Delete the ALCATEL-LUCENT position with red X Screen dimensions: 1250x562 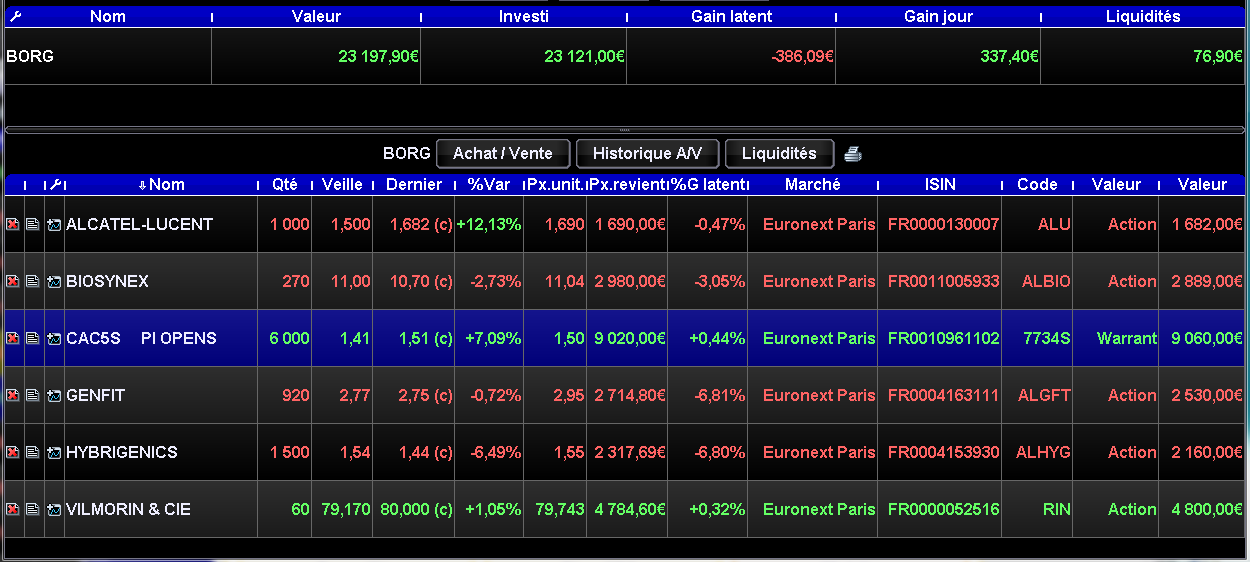pyautogui.click(x=13, y=225)
